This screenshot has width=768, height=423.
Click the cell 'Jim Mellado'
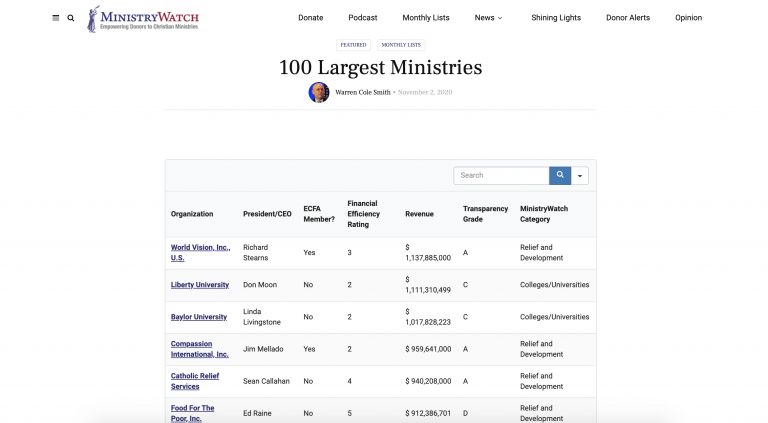[263, 349]
